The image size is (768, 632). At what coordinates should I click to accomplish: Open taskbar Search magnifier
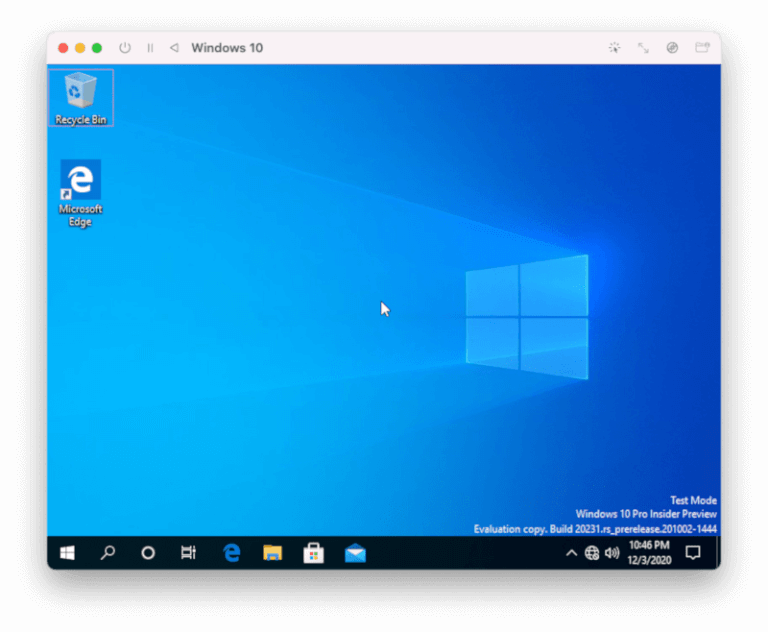[x=108, y=553]
